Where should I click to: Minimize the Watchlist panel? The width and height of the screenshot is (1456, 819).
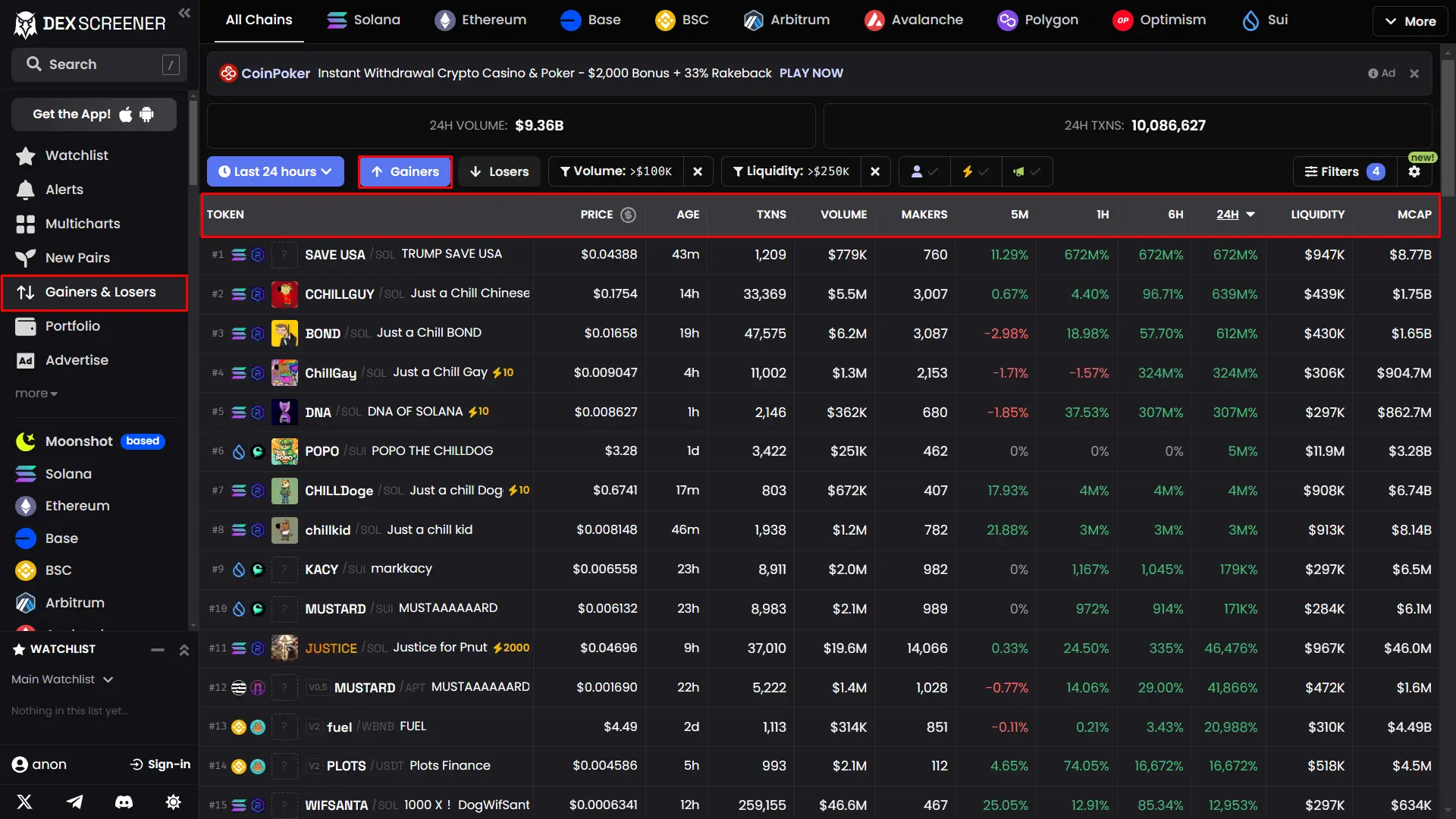[158, 650]
